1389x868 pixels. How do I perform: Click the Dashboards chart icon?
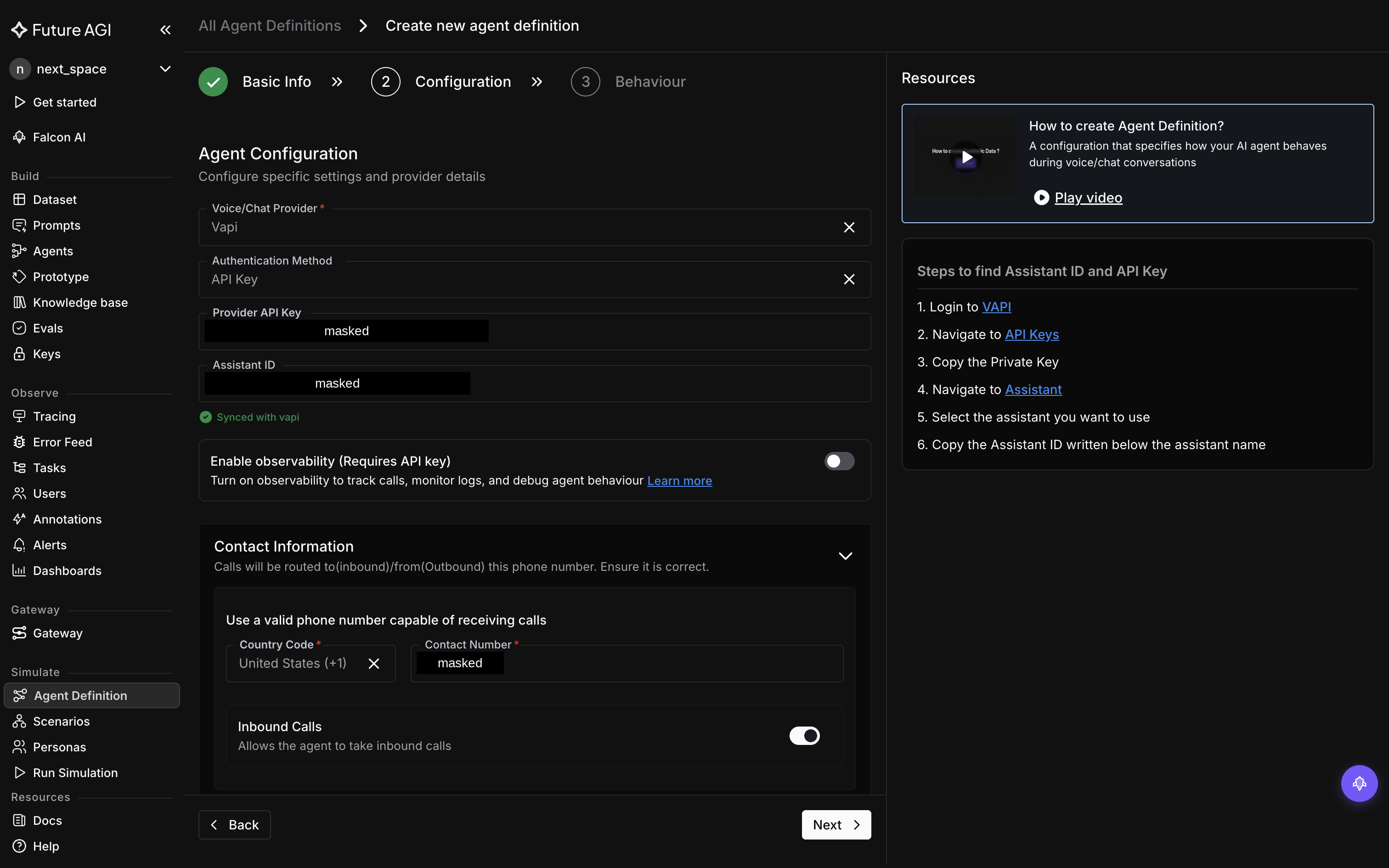click(x=19, y=570)
